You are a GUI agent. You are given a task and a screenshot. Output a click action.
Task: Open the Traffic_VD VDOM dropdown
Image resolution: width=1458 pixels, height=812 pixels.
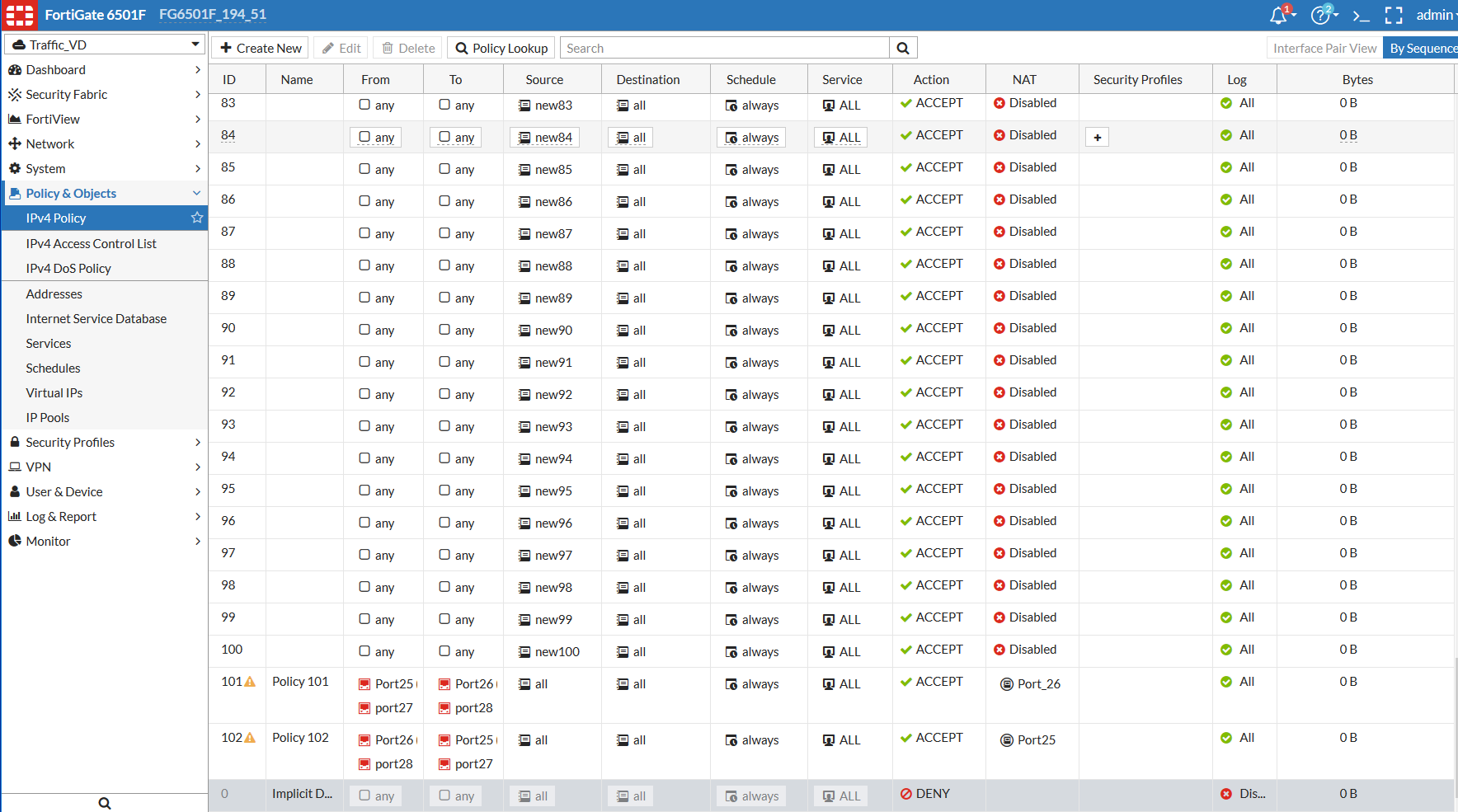click(105, 45)
